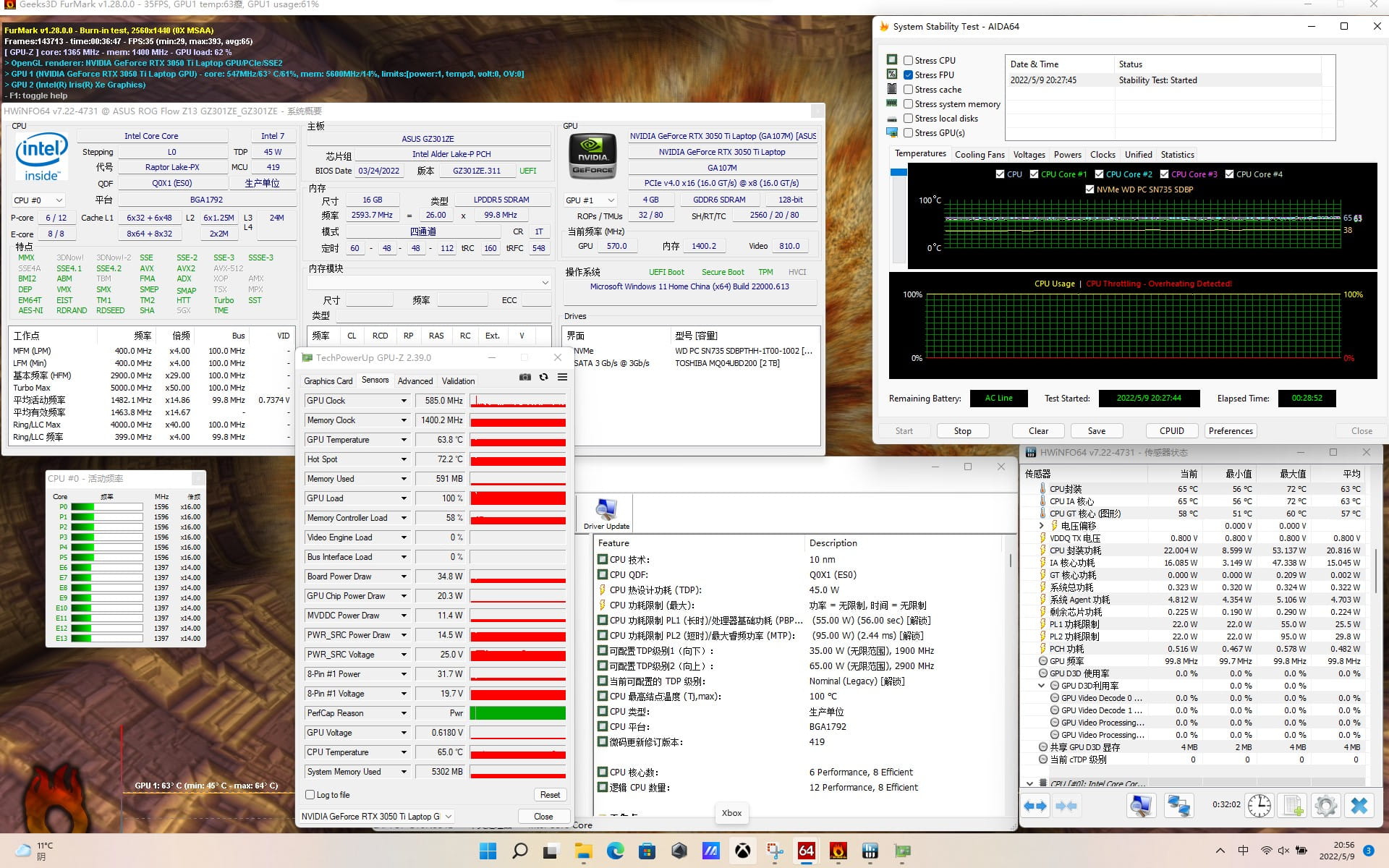Switch to GPU-Z taskbar icon
The image size is (1389, 868).
(x=902, y=851)
